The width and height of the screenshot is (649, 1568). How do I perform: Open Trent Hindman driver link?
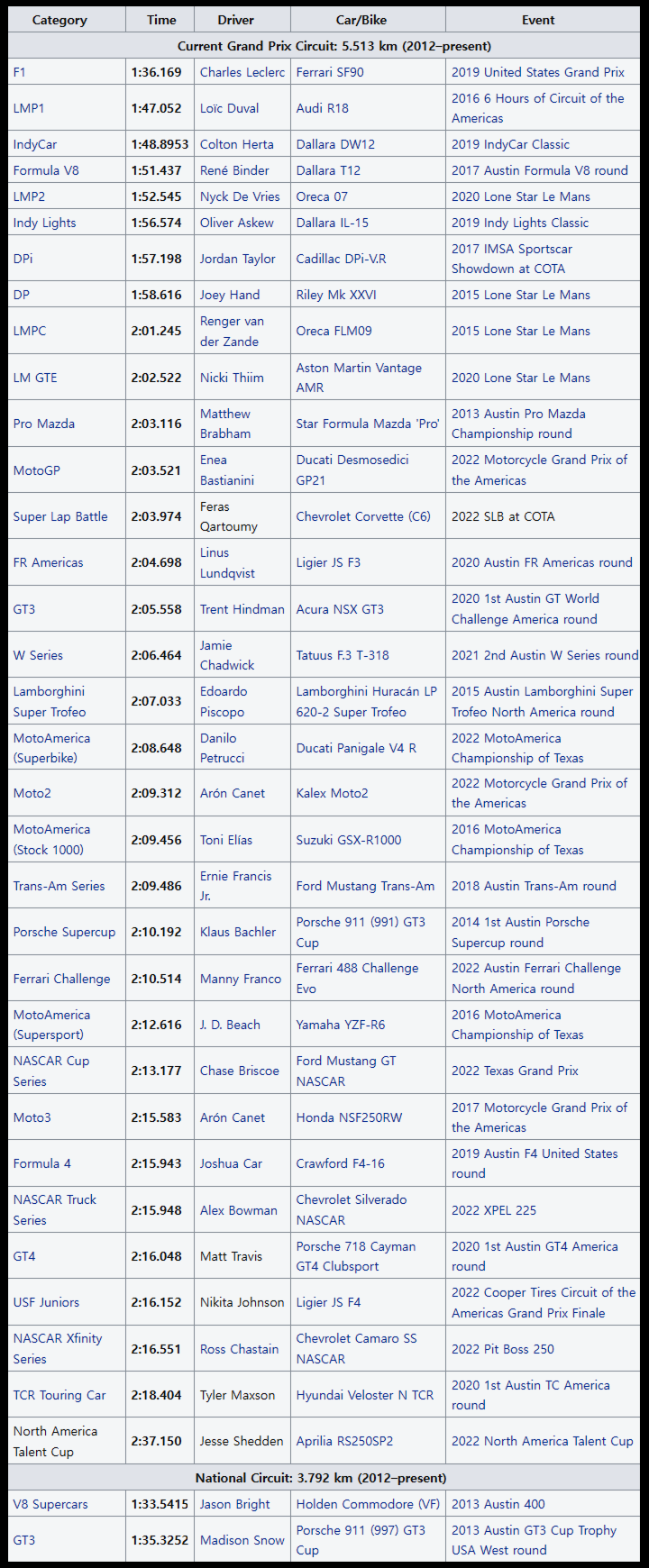[242, 609]
